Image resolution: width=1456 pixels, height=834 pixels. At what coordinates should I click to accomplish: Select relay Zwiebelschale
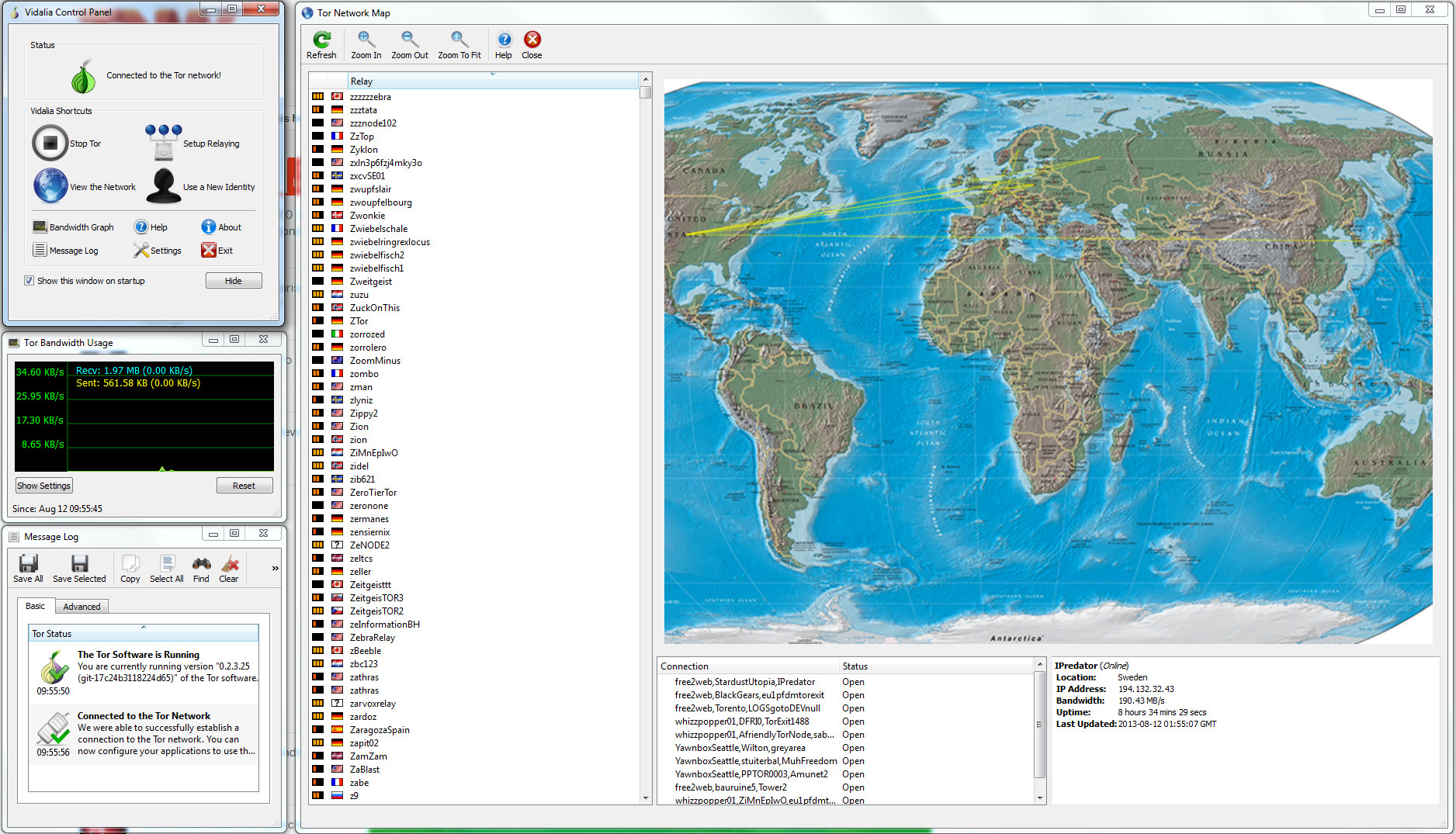tap(475, 229)
